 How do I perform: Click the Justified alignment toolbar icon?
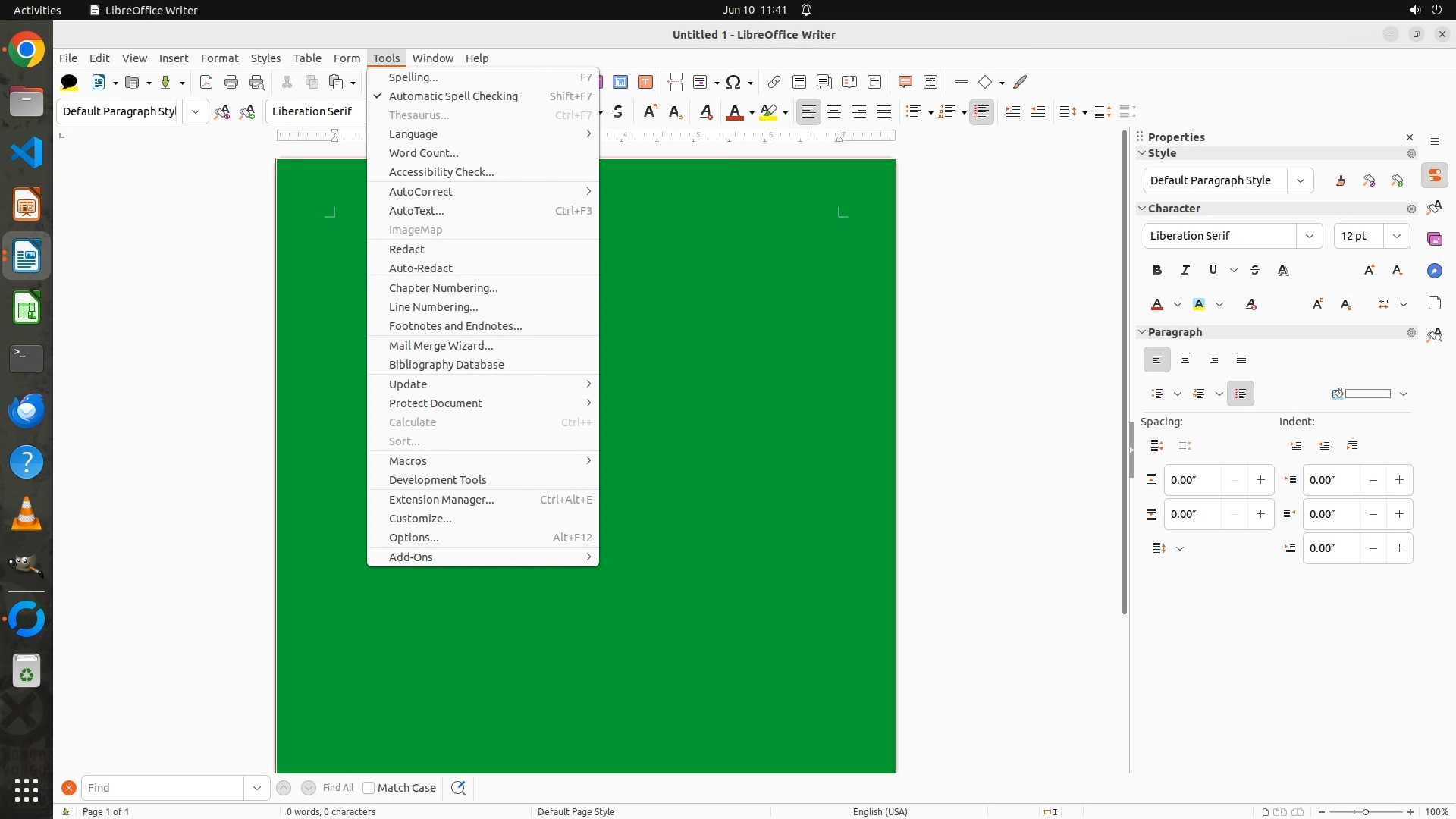[884, 111]
